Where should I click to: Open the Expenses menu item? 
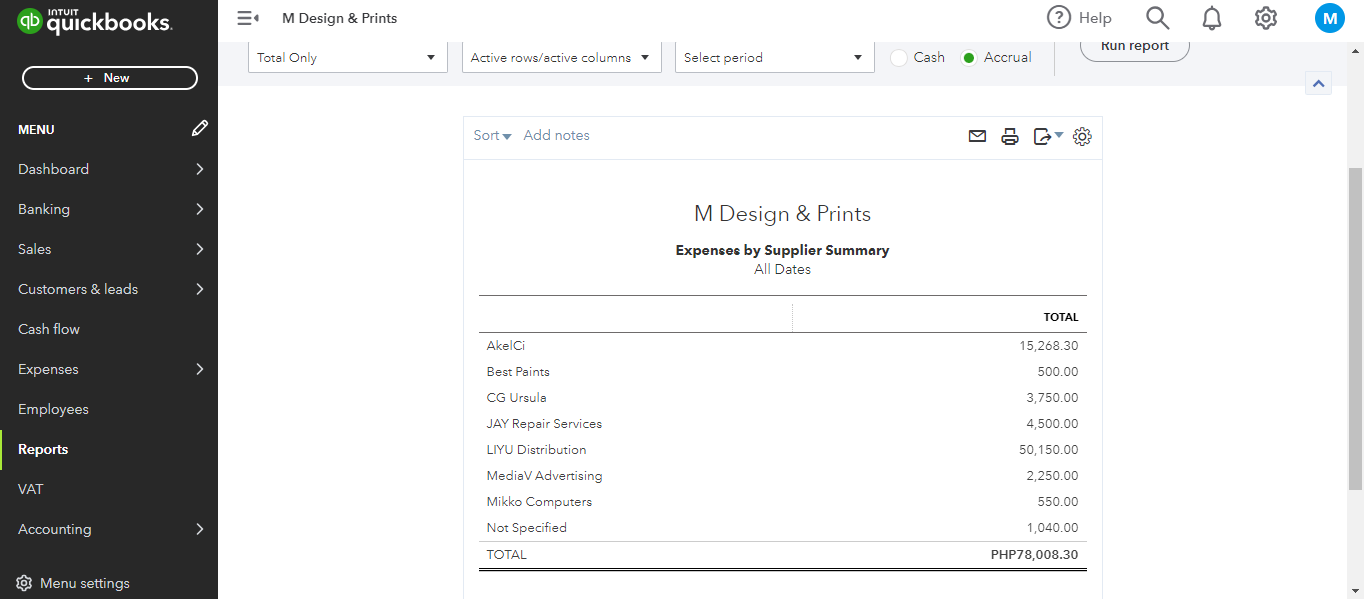[48, 369]
